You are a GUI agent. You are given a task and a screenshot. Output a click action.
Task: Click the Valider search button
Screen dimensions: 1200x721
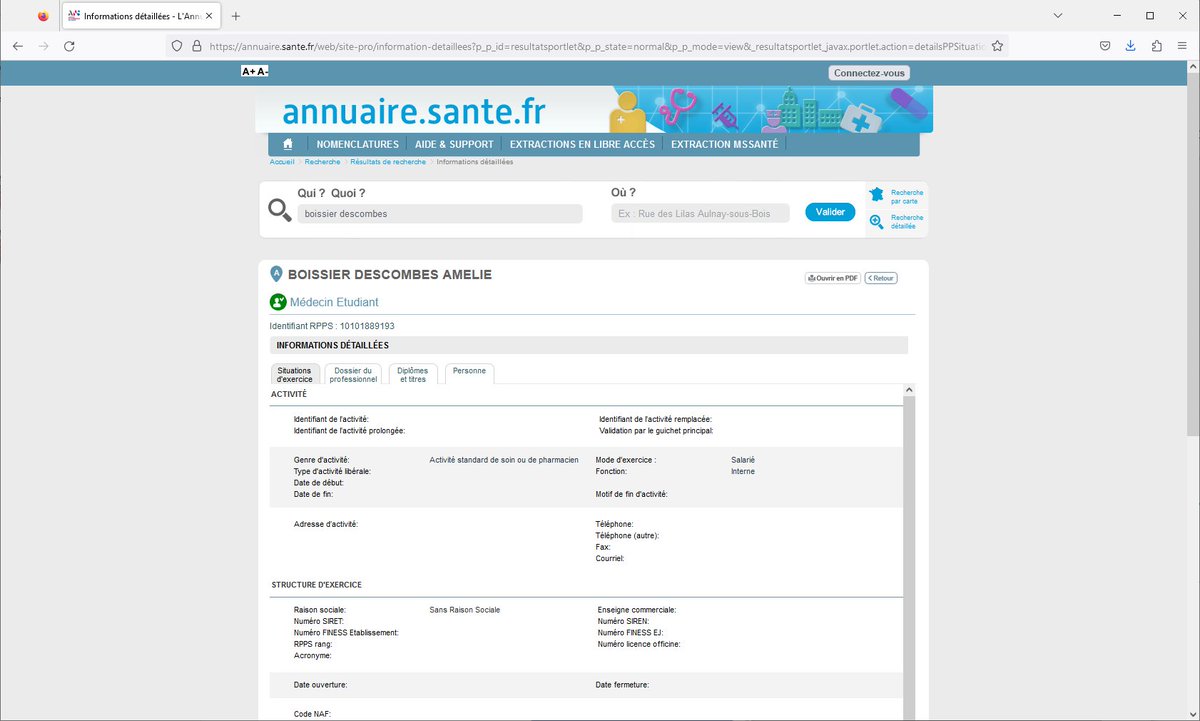click(x=830, y=212)
